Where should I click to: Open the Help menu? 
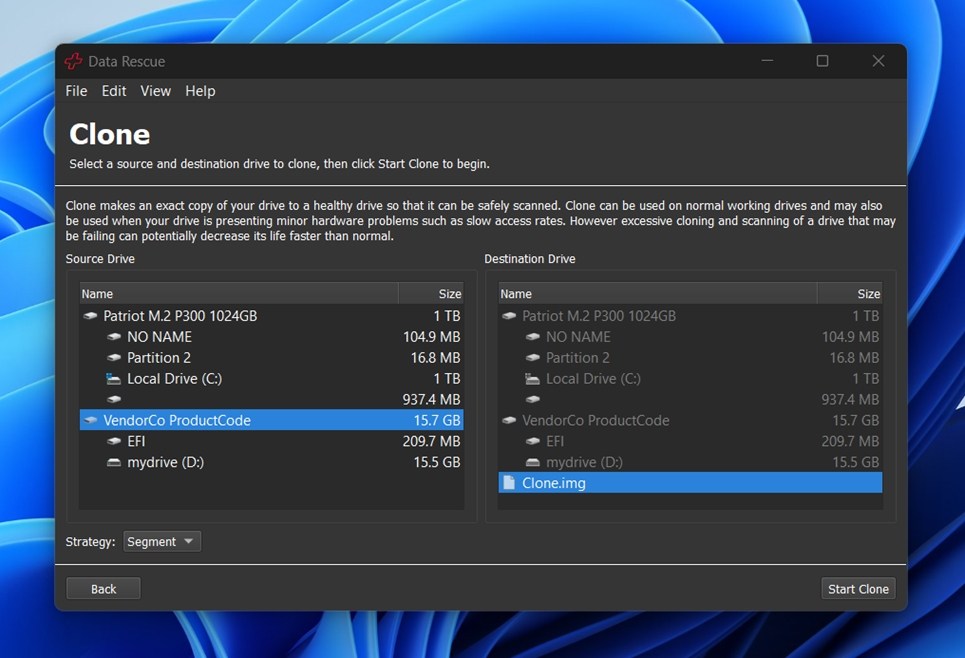[200, 91]
